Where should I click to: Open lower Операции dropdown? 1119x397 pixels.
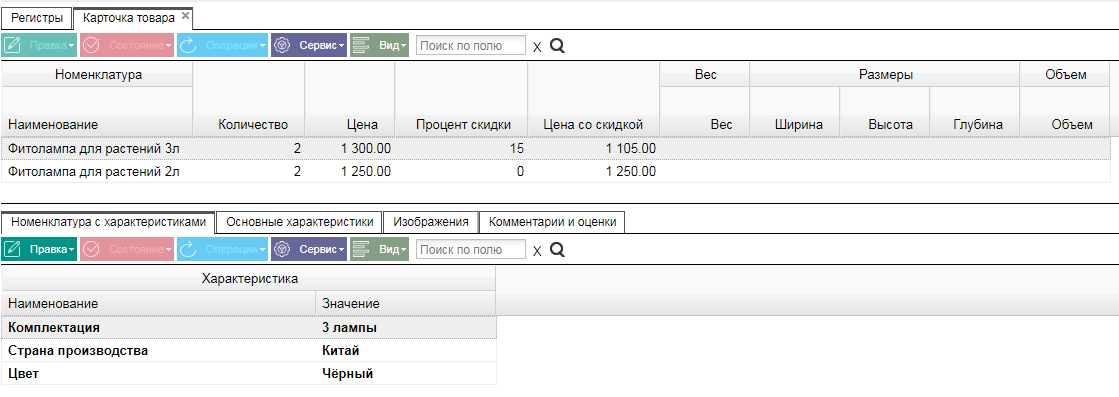pos(223,249)
